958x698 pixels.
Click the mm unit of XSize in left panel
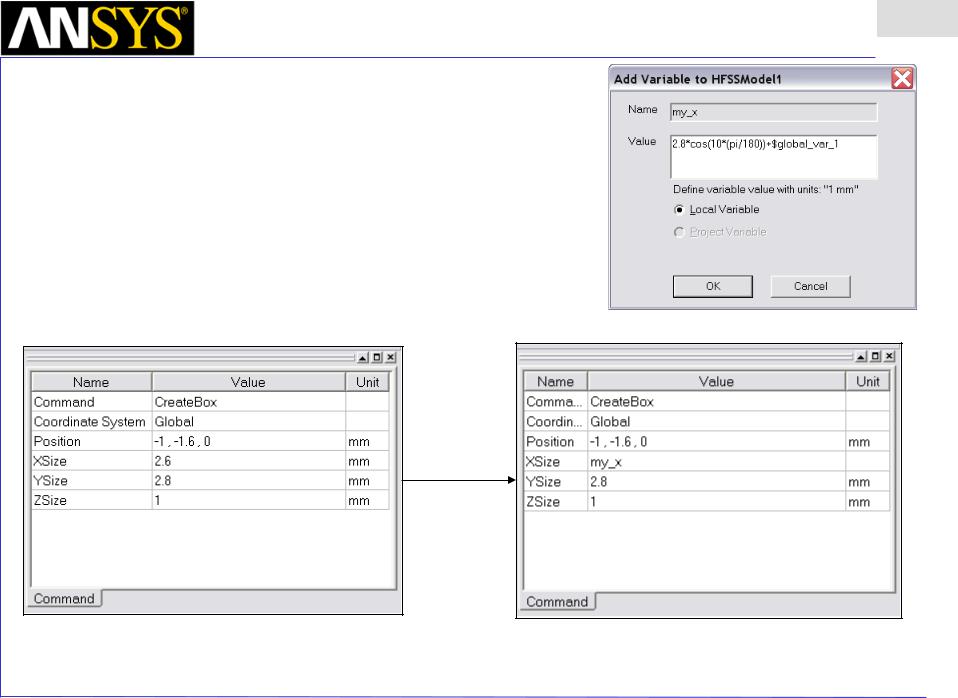pos(367,461)
